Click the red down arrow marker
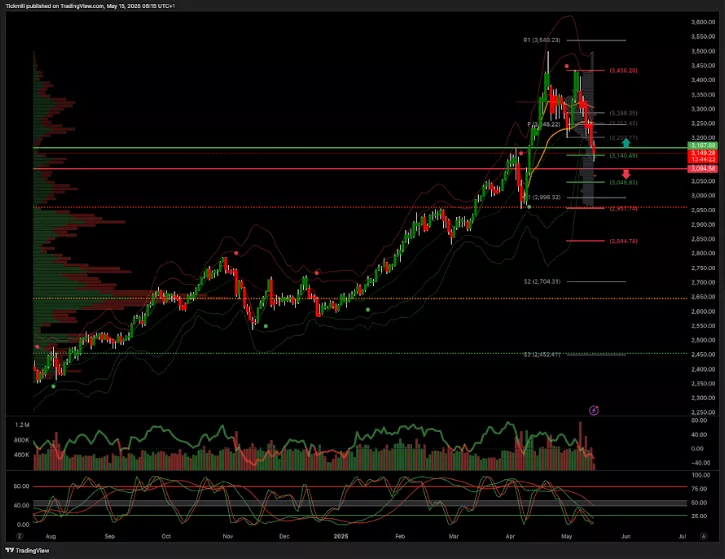Viewport: 725px width, 559px height. pos(626,174)
